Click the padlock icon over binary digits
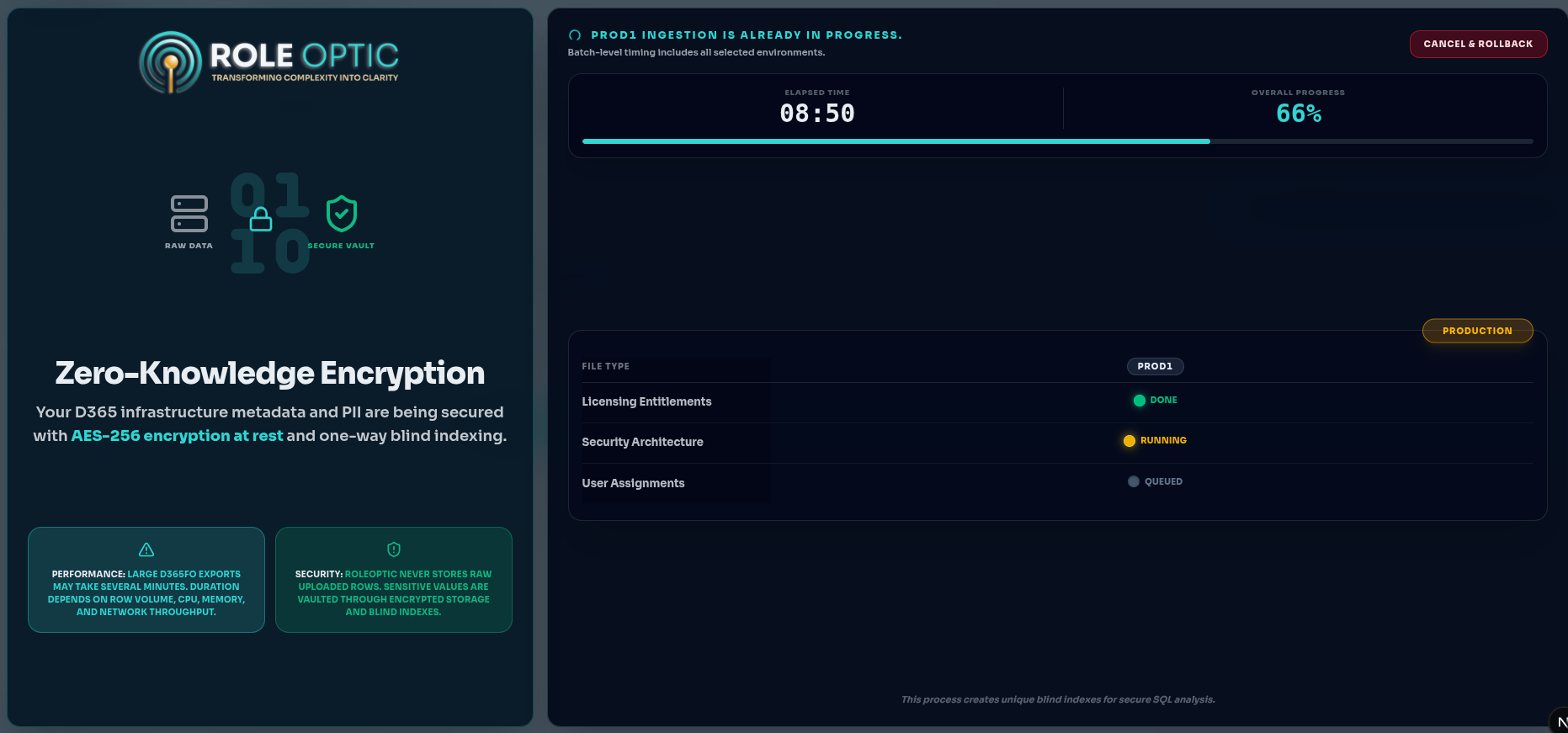The height and width of the screenshot is (733, 1568). [x=262, y=219]
